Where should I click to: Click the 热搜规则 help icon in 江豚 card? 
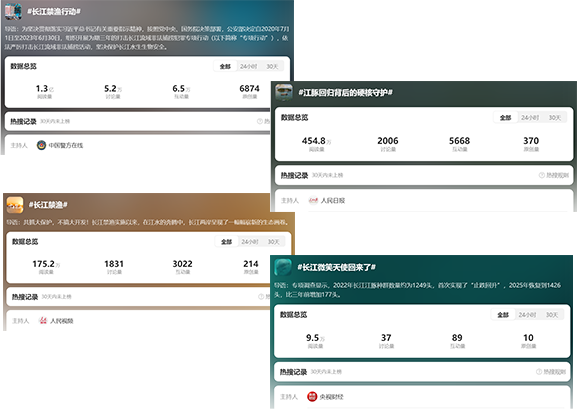[x=542, y=175]
